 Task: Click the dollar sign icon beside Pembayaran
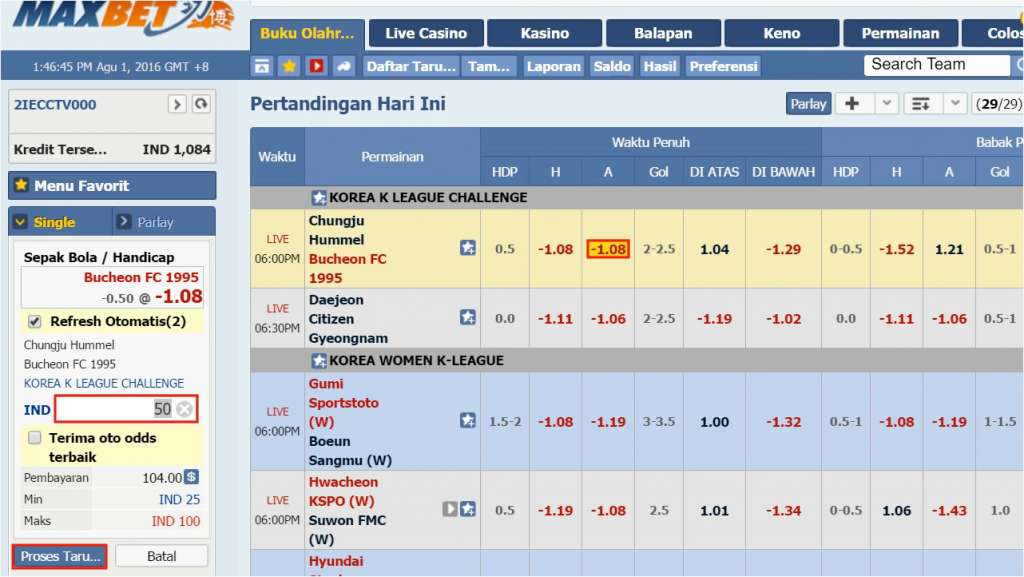pos(192,478)
